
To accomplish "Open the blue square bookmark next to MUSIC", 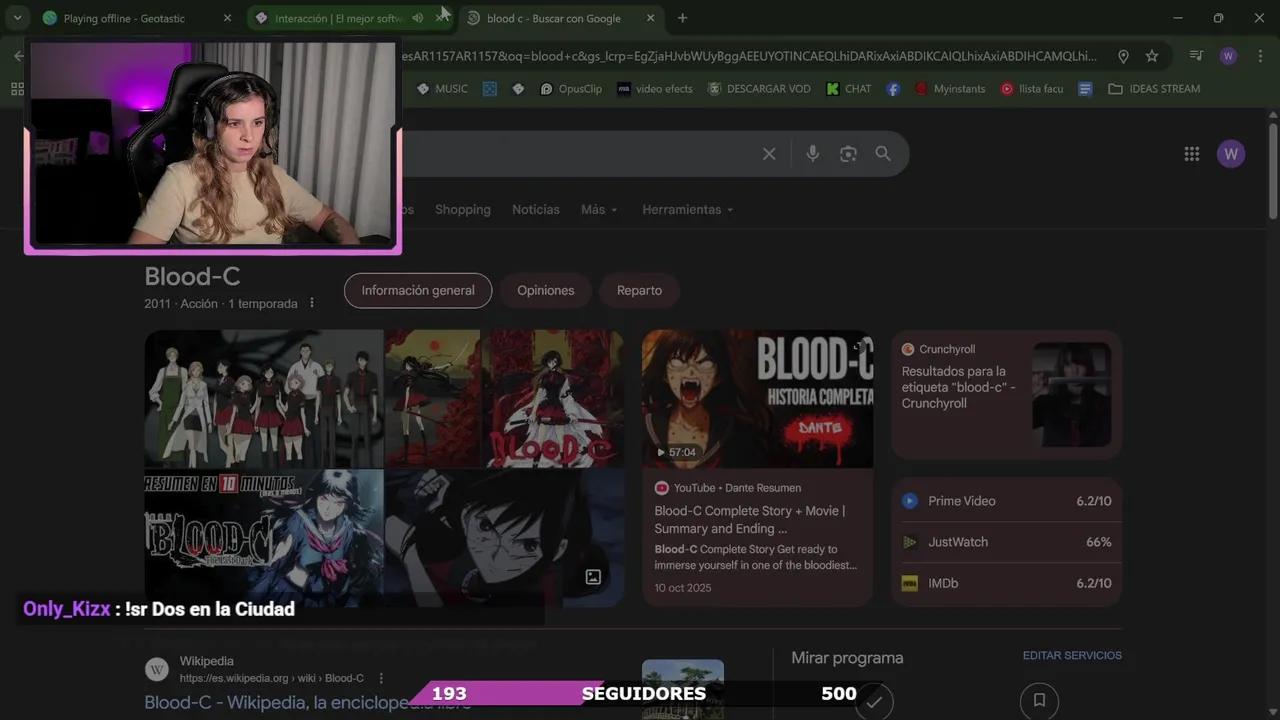I will tap(489, 89).
